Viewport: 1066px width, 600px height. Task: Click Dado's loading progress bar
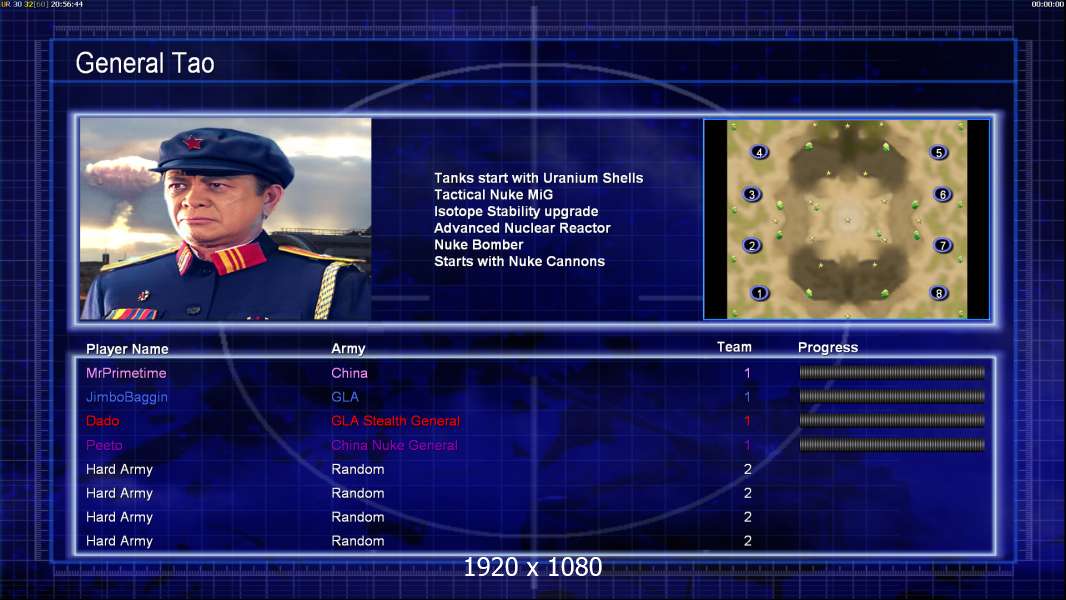pyautogui.click(x=892, y=421)
